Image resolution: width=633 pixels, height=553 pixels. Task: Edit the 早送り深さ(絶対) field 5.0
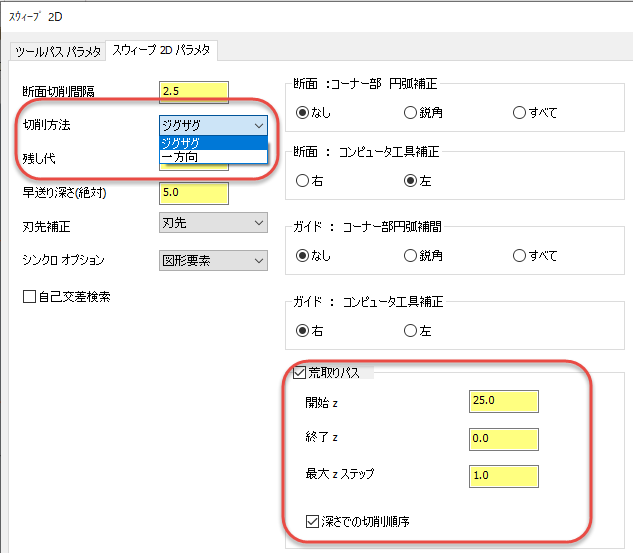pyautogui.click(x=194, y=193)
